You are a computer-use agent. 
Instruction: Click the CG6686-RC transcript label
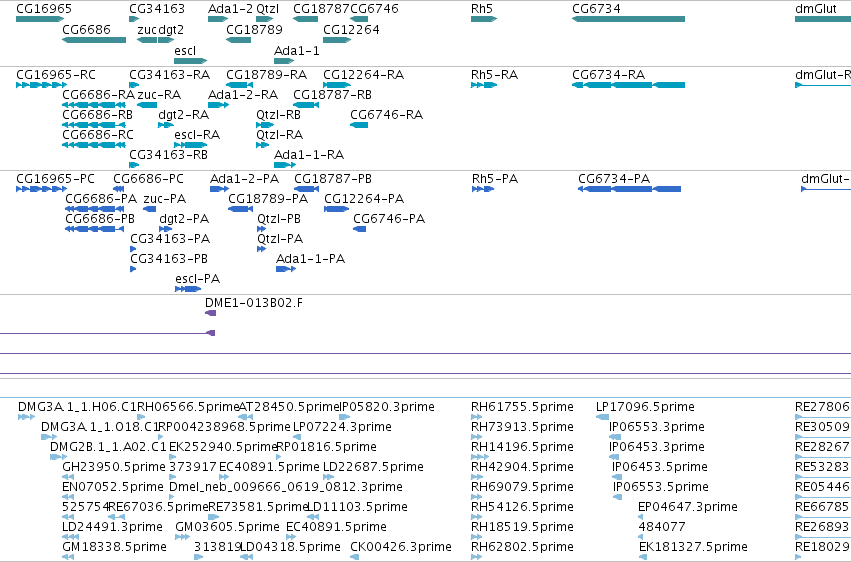tap(98, 135)
